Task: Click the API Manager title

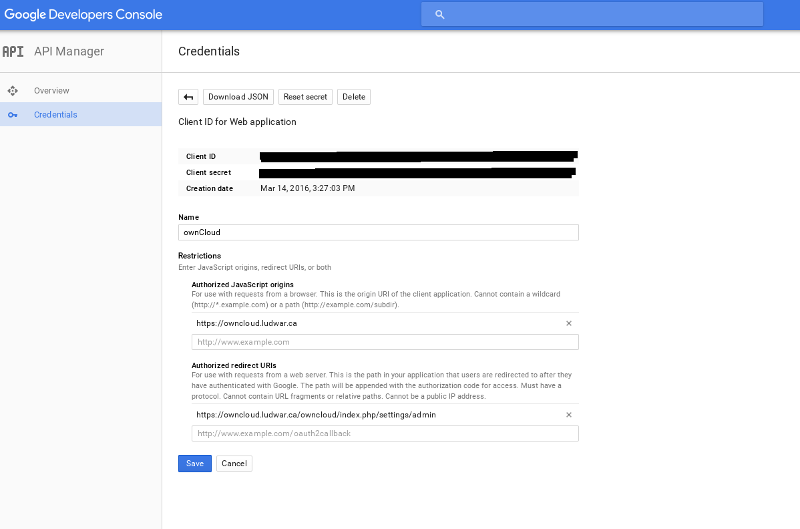Action: (x=69, y=52)
